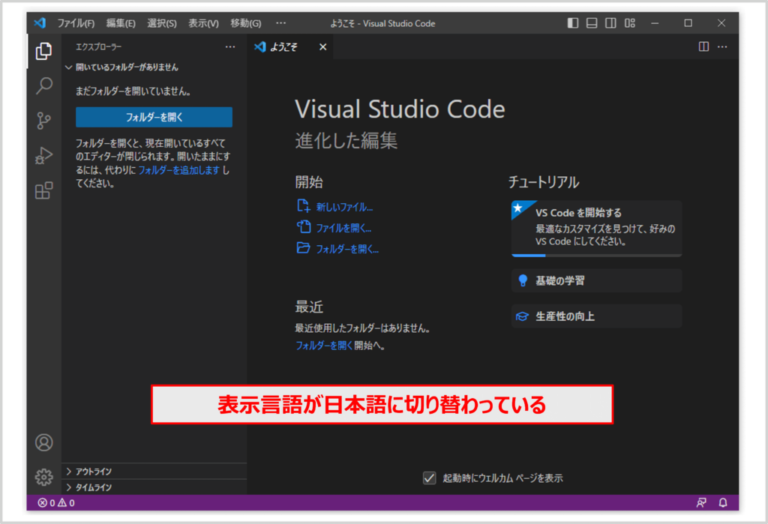Screen dimensions: 768x524
Task: Click the notifications bell in status bar
Action: pyautogui.click(x=722, y=502)
